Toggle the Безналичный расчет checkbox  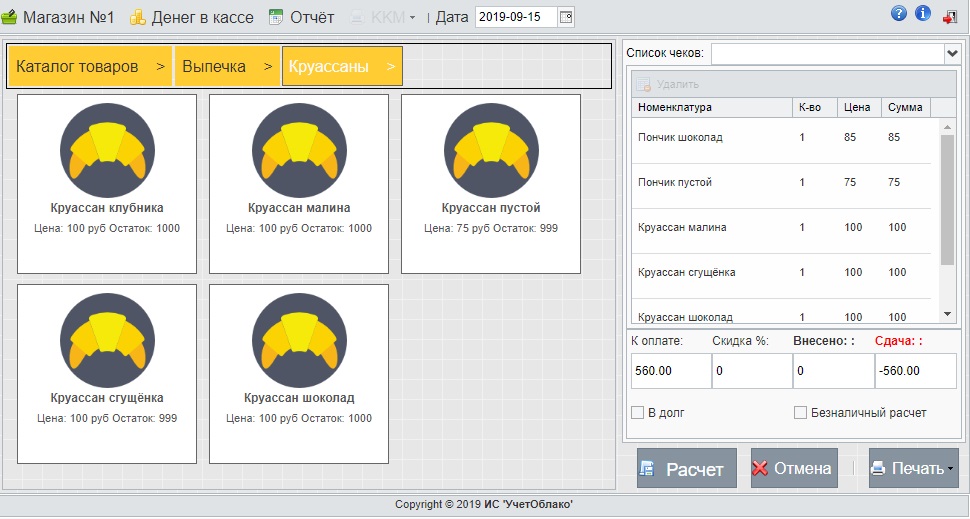click(800, 412)
